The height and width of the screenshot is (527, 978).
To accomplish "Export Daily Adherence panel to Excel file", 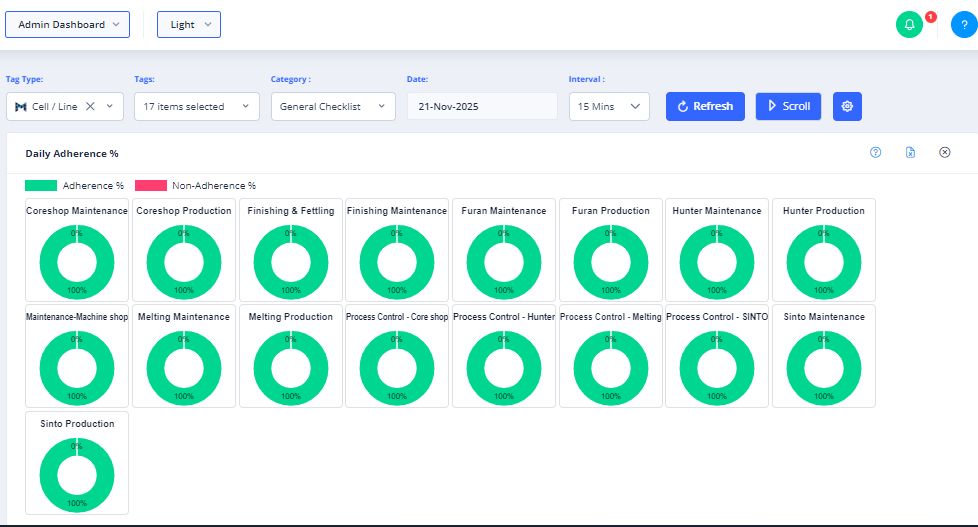I will click(910, 153).
